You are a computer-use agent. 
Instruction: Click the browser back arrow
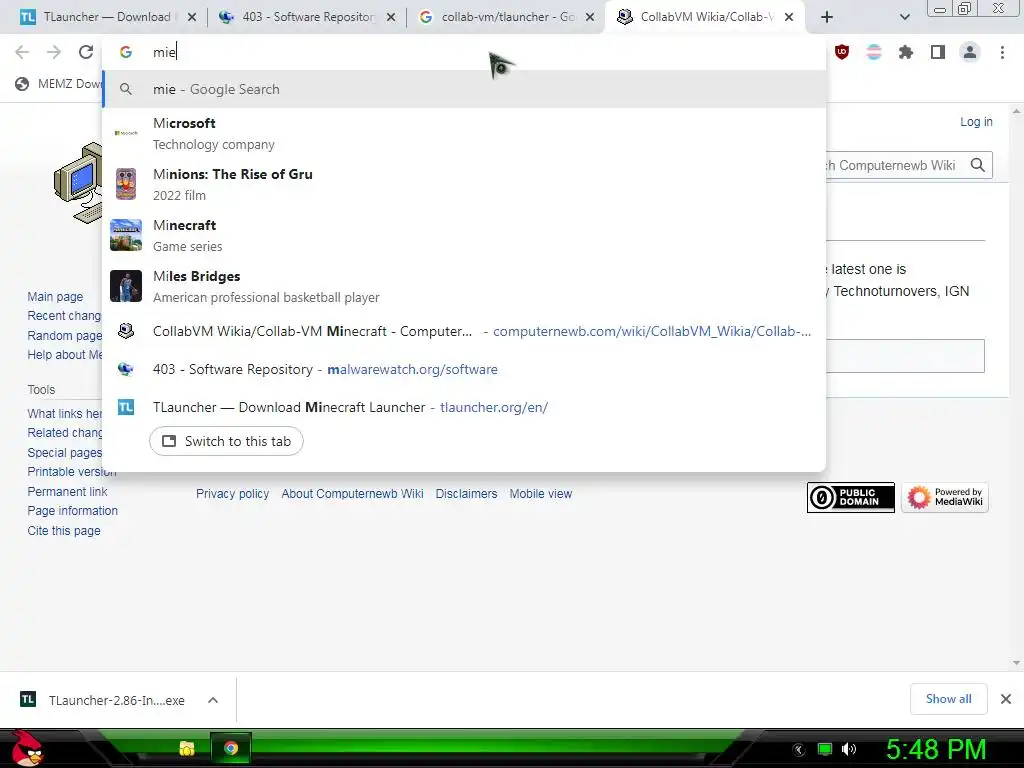(x=22, y=52)
